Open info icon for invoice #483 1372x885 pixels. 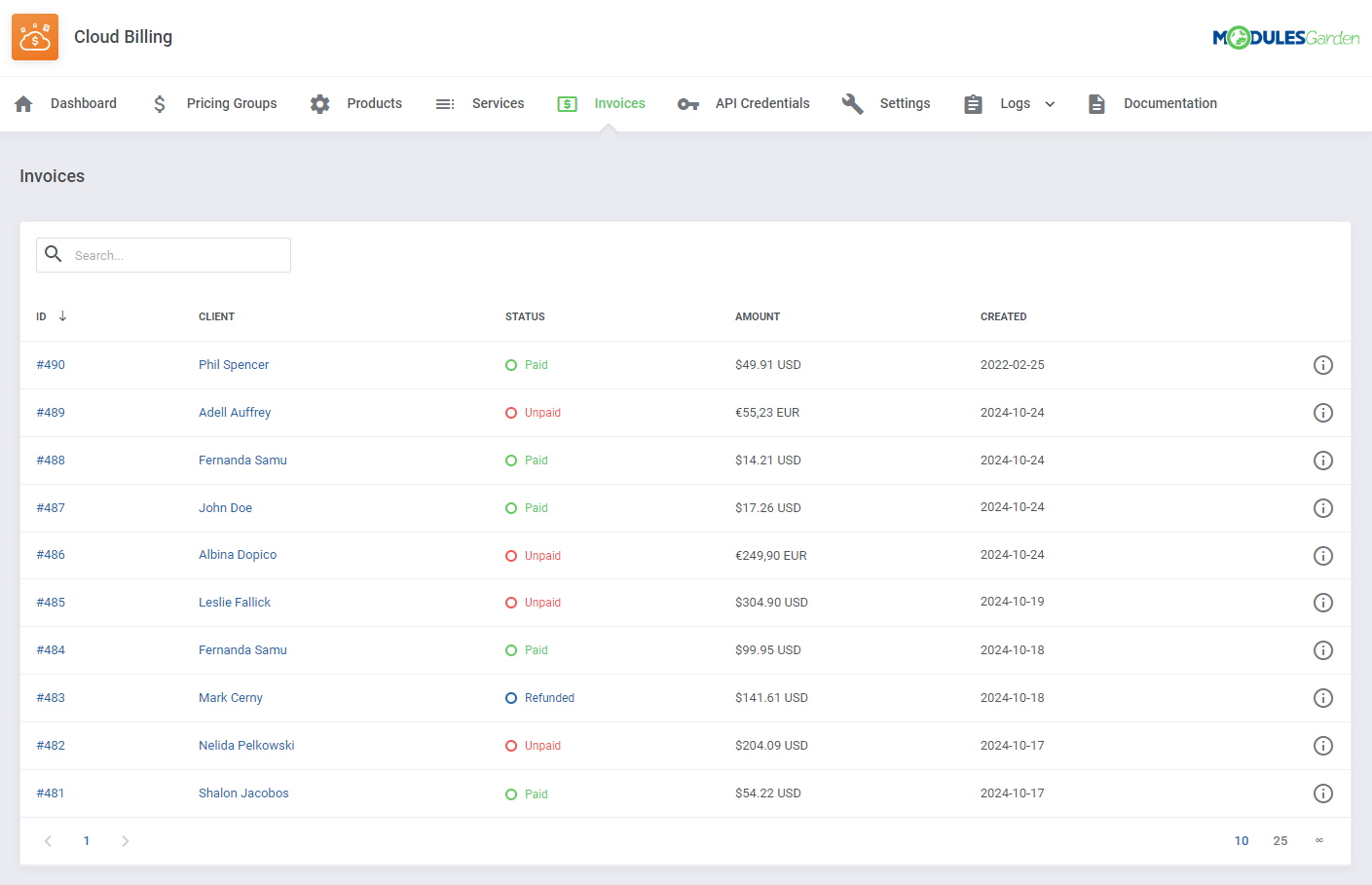(1323, 698)
